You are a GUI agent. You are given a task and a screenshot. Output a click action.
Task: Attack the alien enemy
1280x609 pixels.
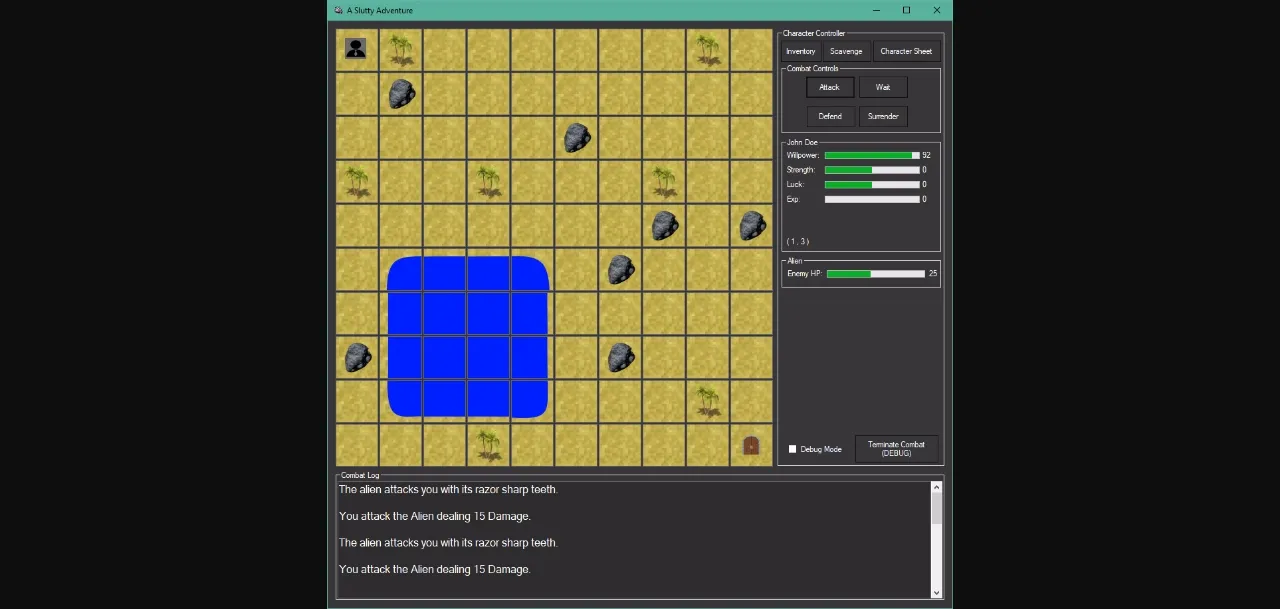829,87
